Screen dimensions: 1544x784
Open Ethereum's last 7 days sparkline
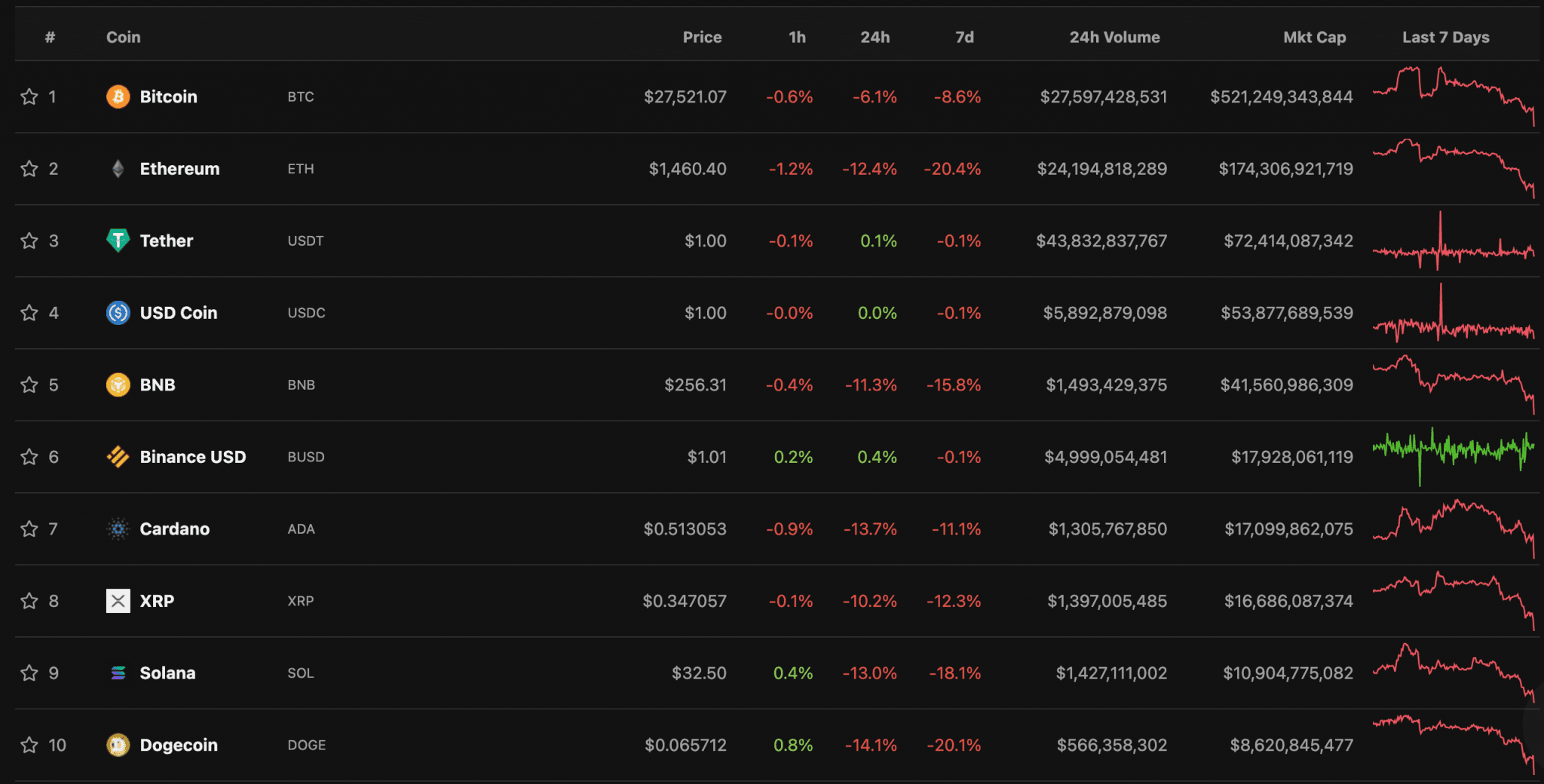tap(1453, 166)
